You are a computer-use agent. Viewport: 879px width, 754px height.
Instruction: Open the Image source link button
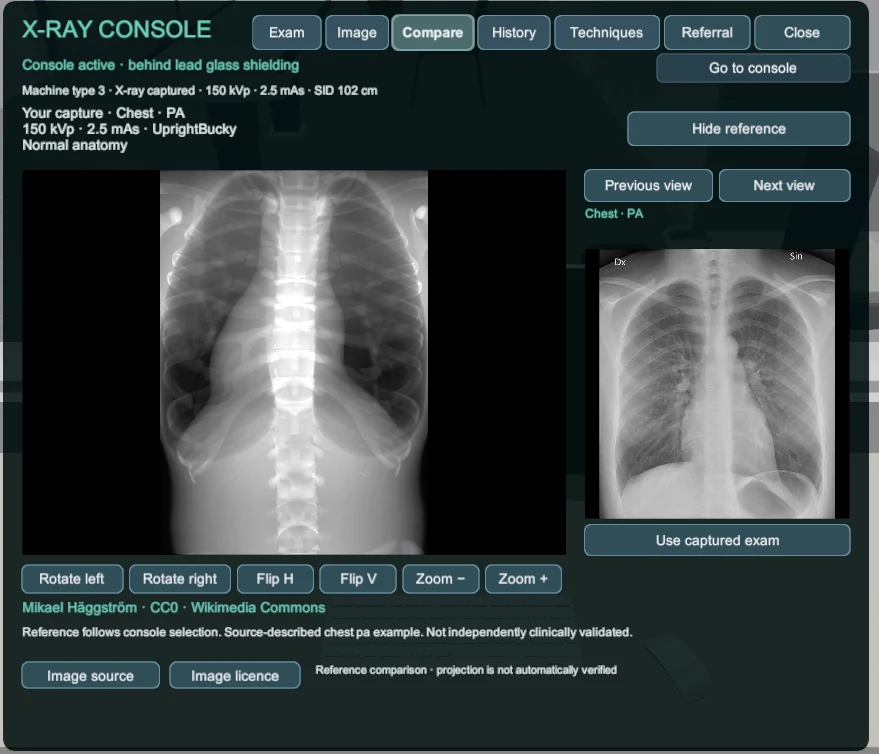coord(90,676)
